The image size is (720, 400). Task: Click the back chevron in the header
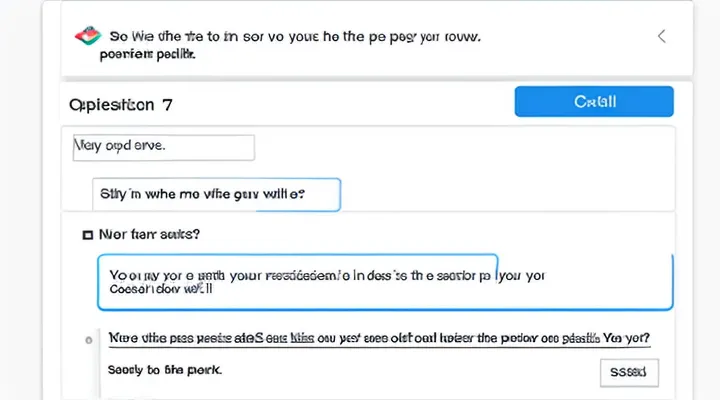[x=661, y=36]
